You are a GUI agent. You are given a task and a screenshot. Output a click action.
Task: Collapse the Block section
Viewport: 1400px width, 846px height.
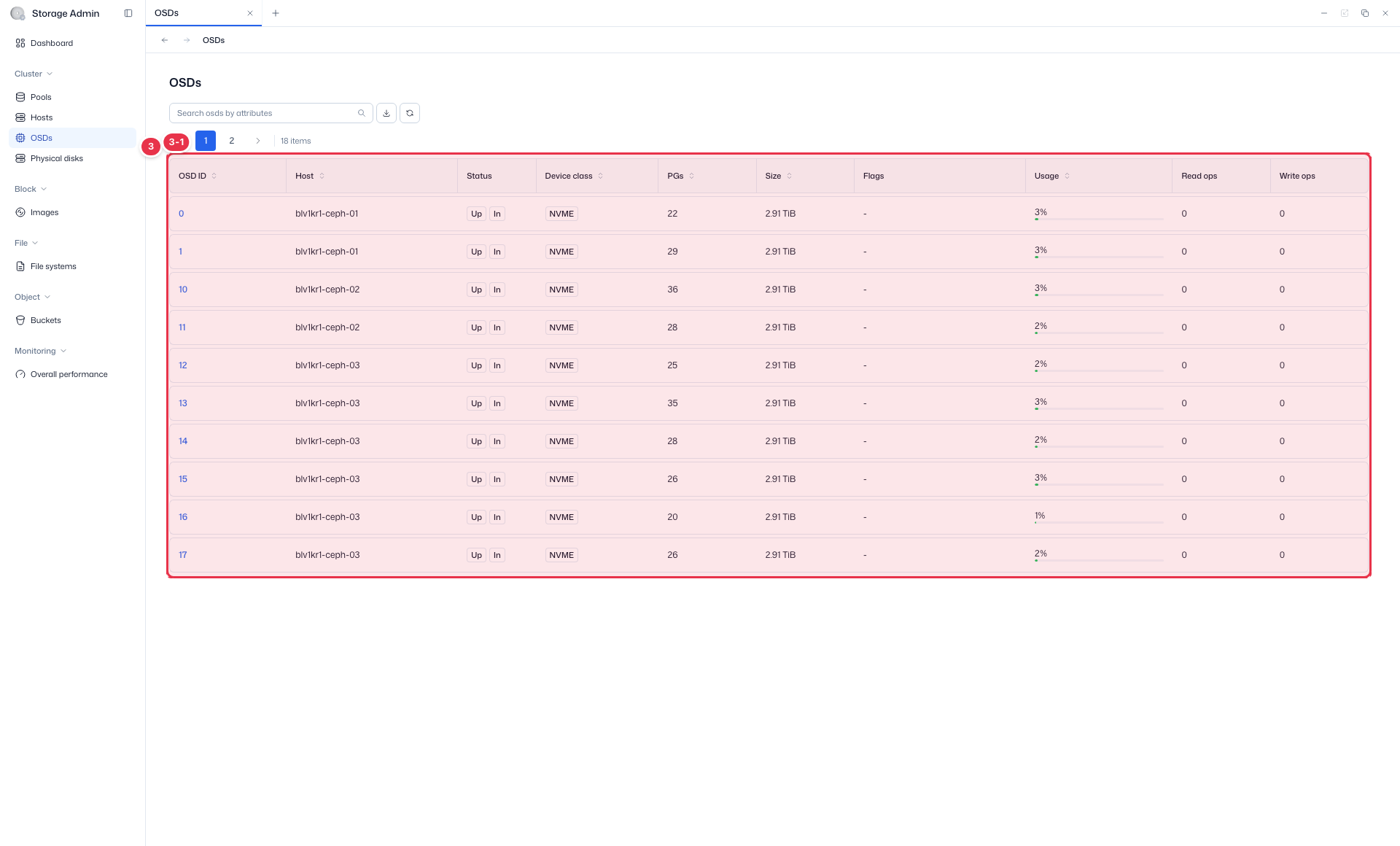pos(31,189)
